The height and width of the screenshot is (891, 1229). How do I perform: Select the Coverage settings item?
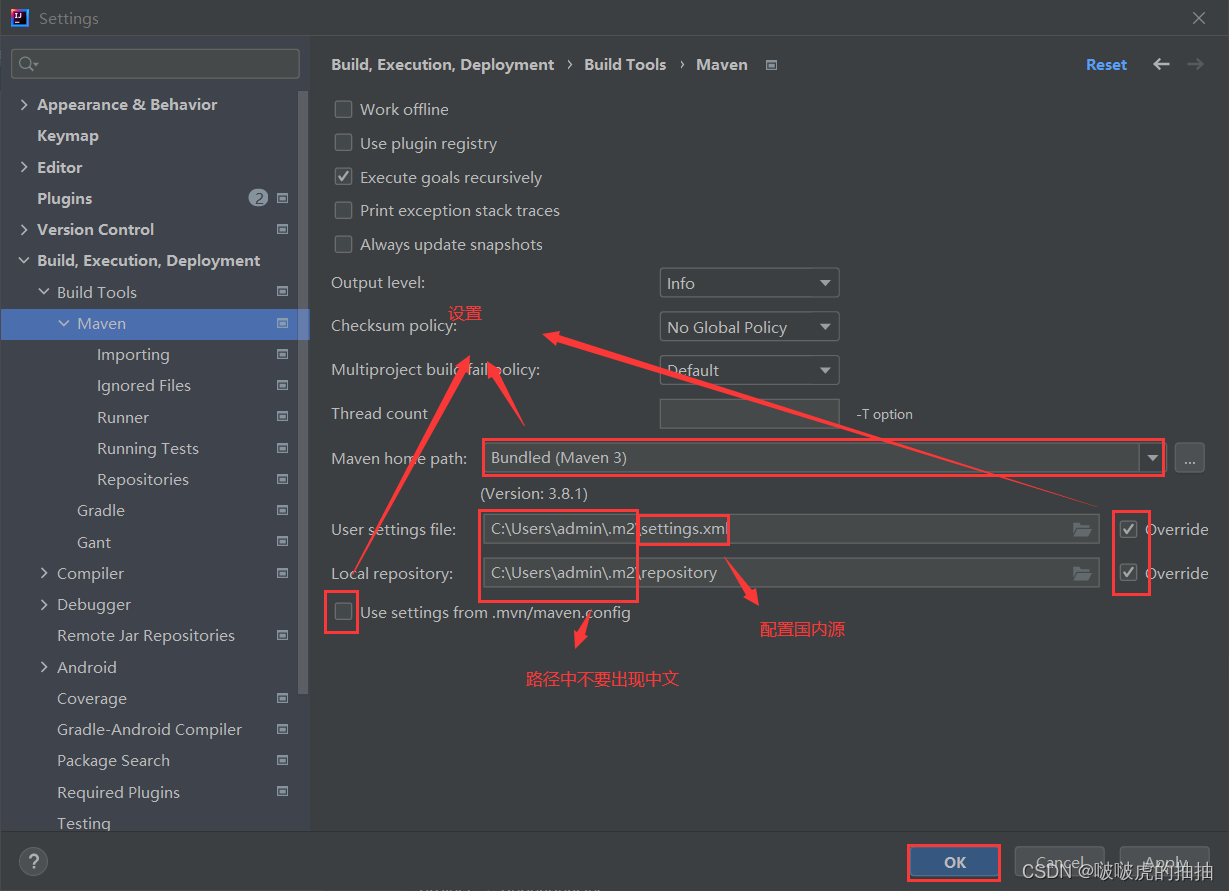coord(92,698)
